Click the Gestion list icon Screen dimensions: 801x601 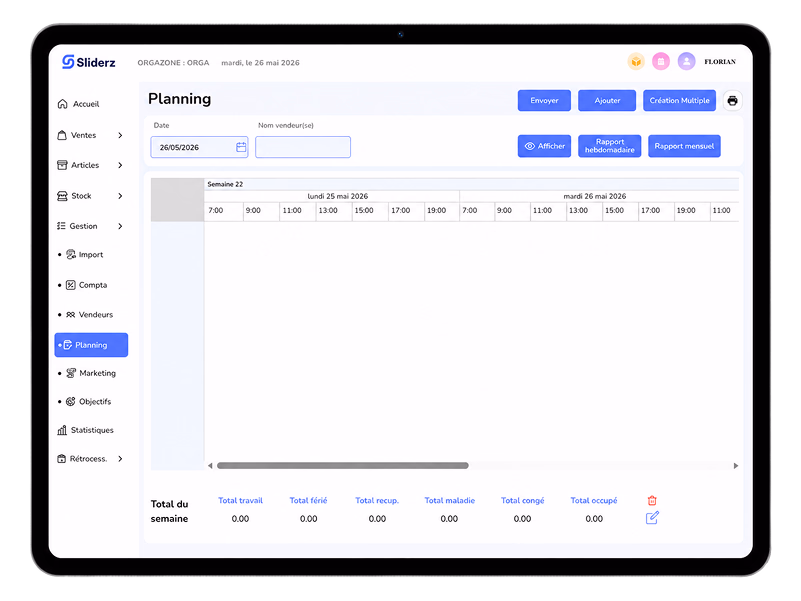pos(61,226)
